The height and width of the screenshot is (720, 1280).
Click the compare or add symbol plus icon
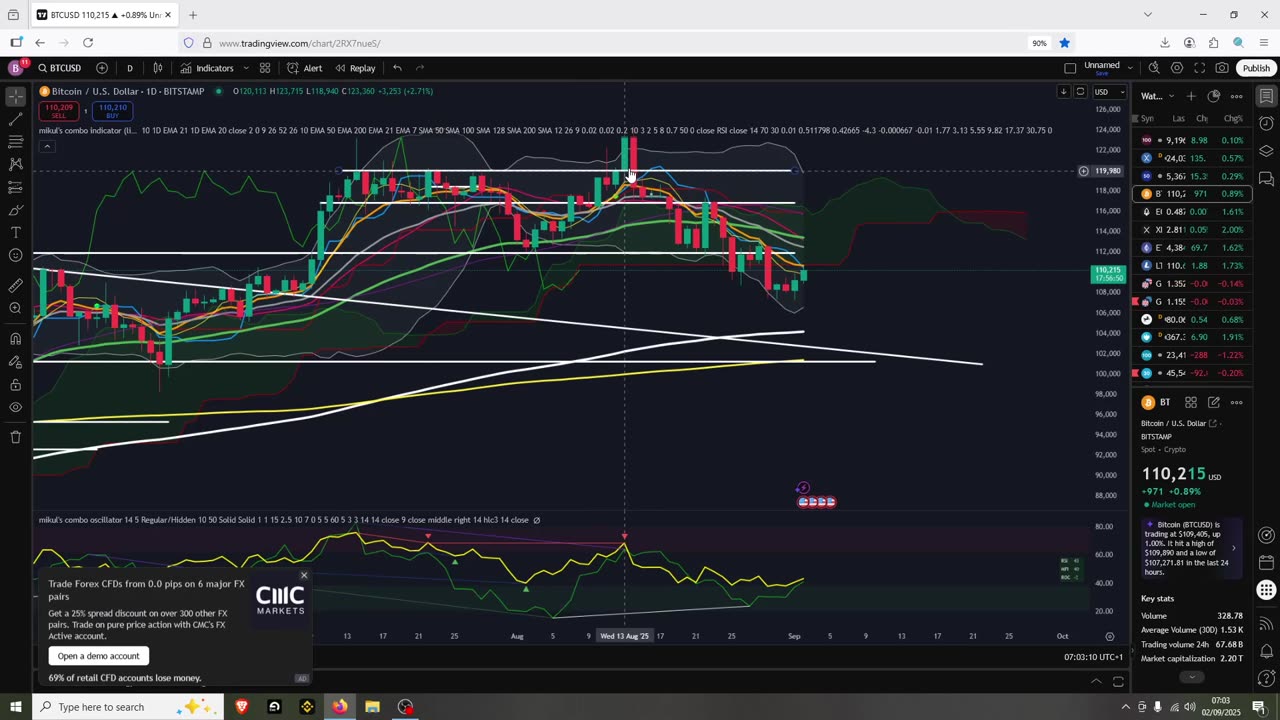(102, 68)
